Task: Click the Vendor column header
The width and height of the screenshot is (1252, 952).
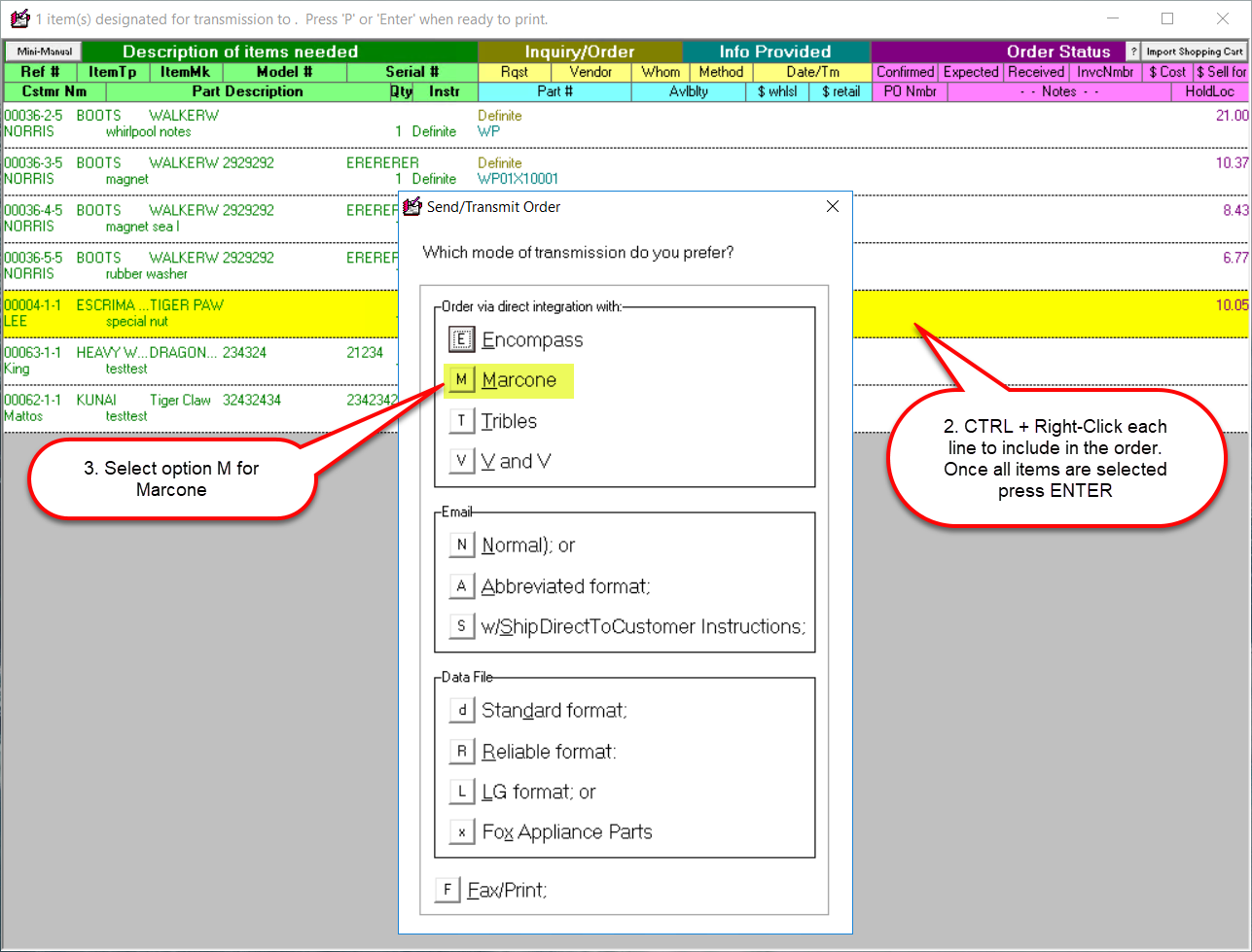Action: 591,72
